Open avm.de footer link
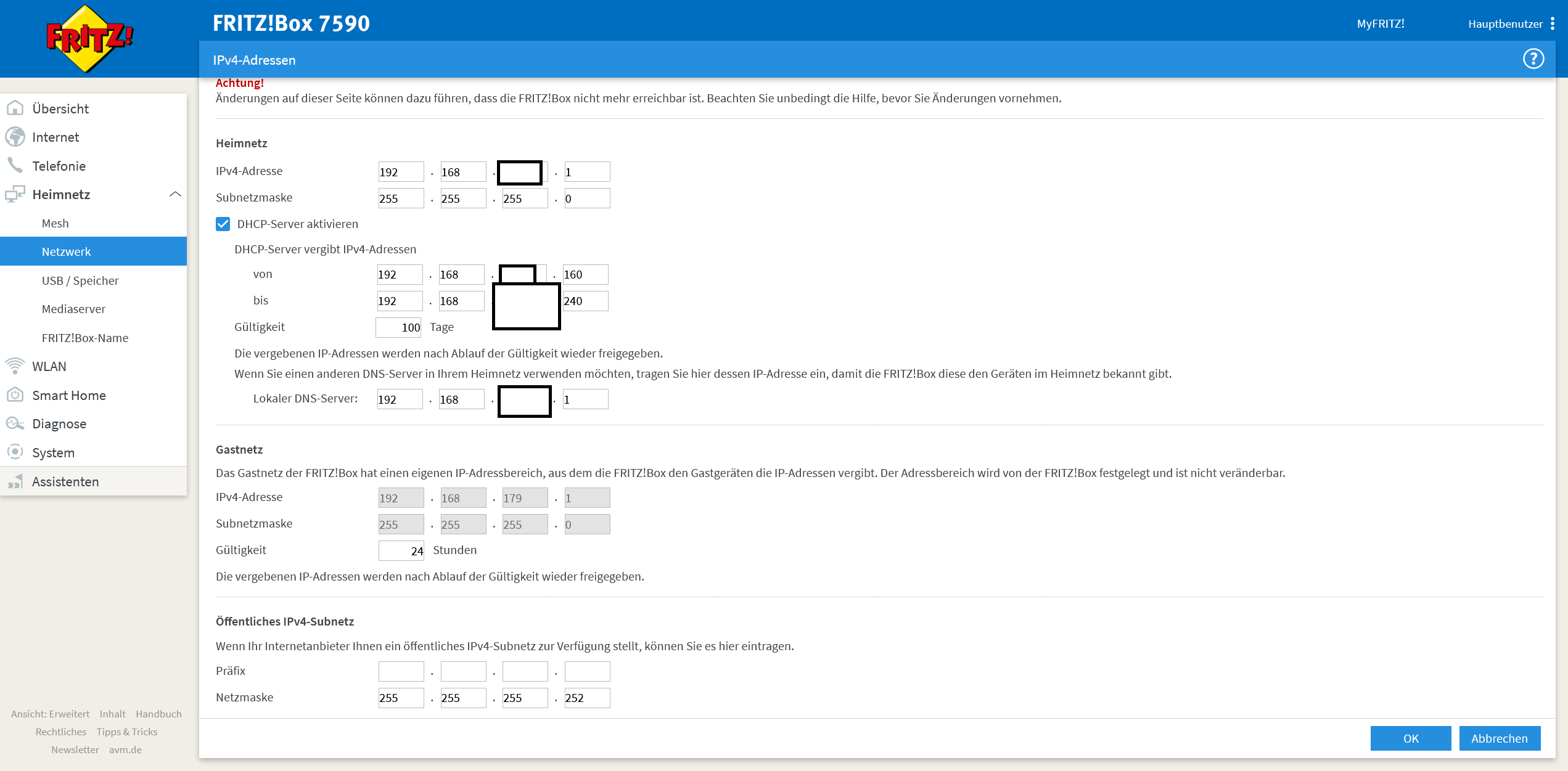The height and width of the screenshot is (771, 1568). coord(125,749)
